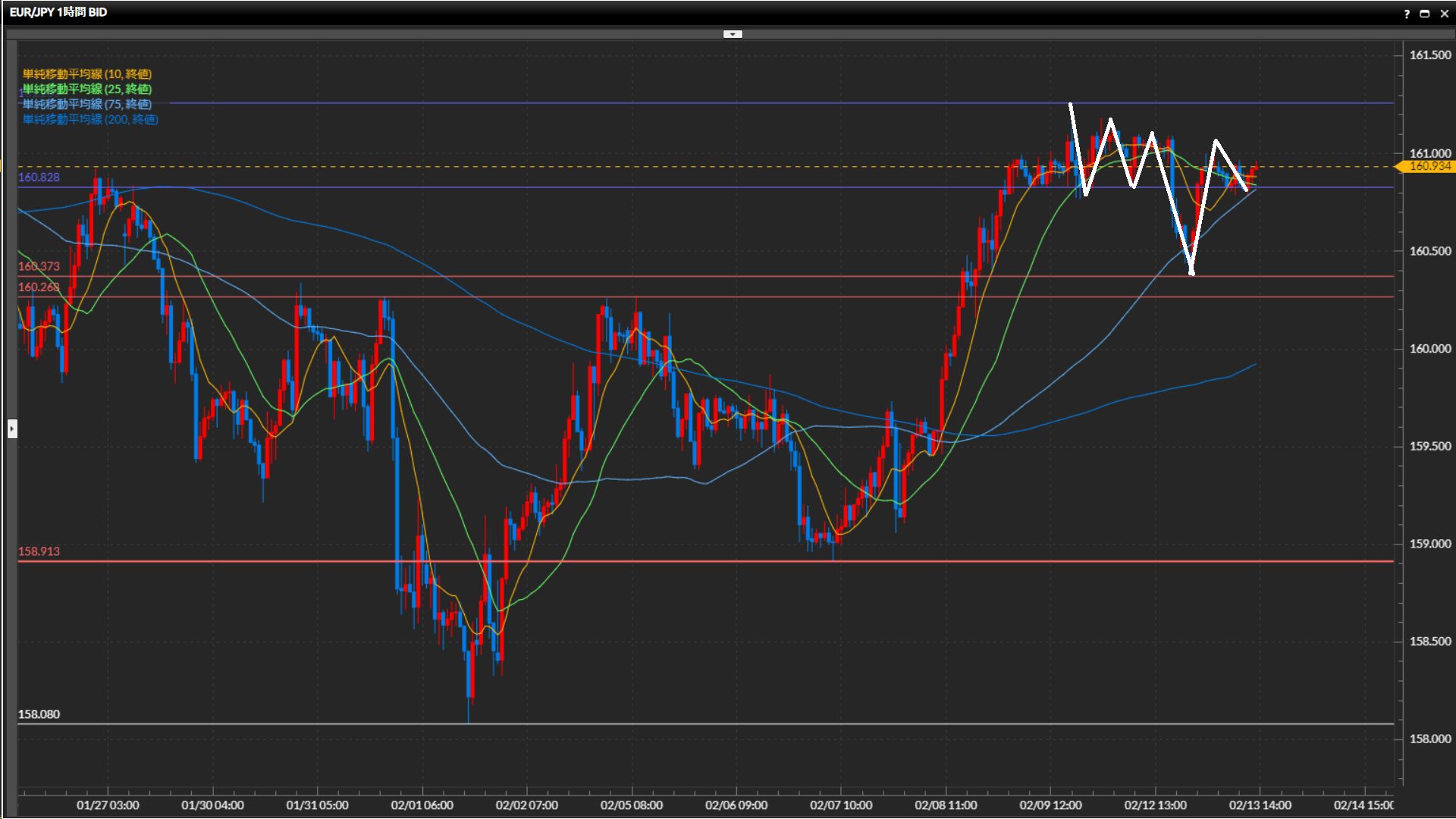
Task: Select the 158.080 white line label
Action: pos(39,714)
